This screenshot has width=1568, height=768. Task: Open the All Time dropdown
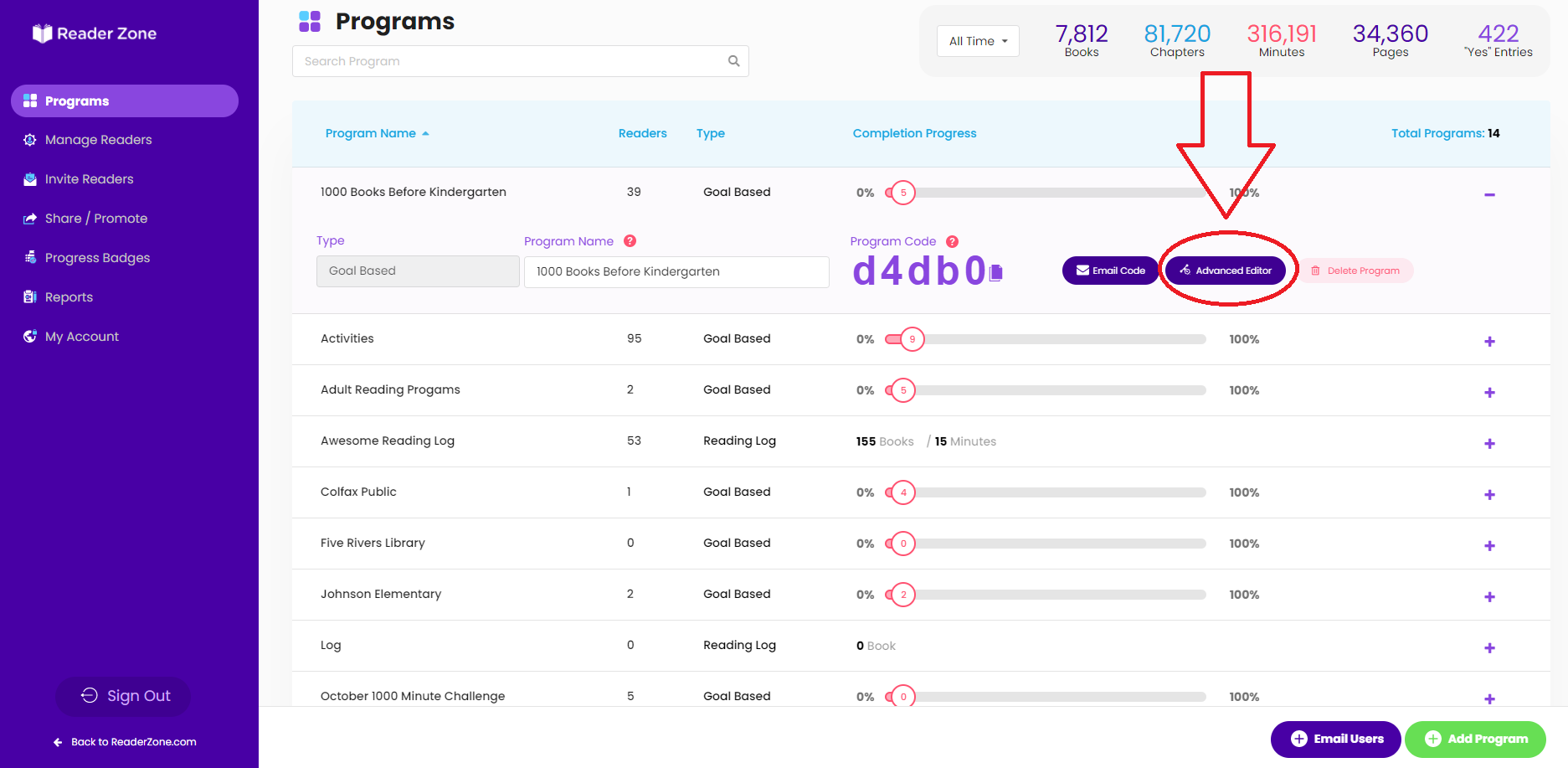pos(978,41)
